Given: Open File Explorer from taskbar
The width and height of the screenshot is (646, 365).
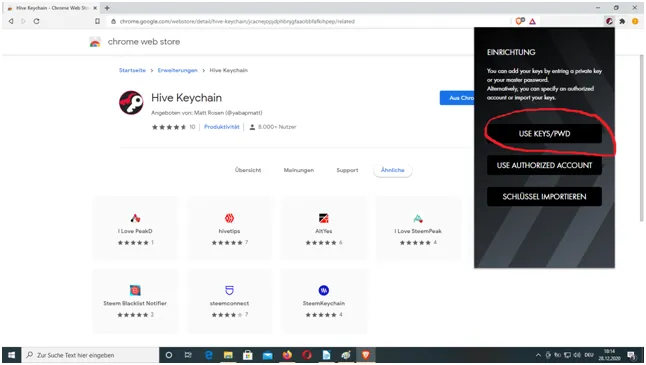Looking at the screenshot, I should tap(228, 355).
